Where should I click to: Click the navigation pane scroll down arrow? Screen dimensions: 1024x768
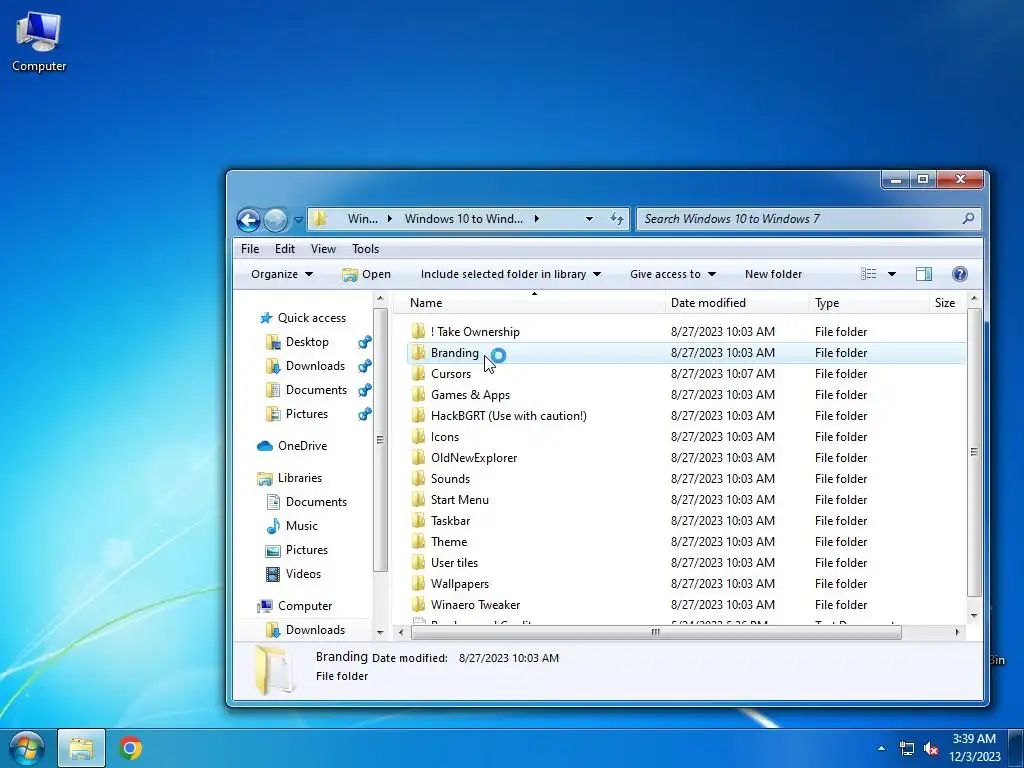pyautogui.click(x=380, y=632)
